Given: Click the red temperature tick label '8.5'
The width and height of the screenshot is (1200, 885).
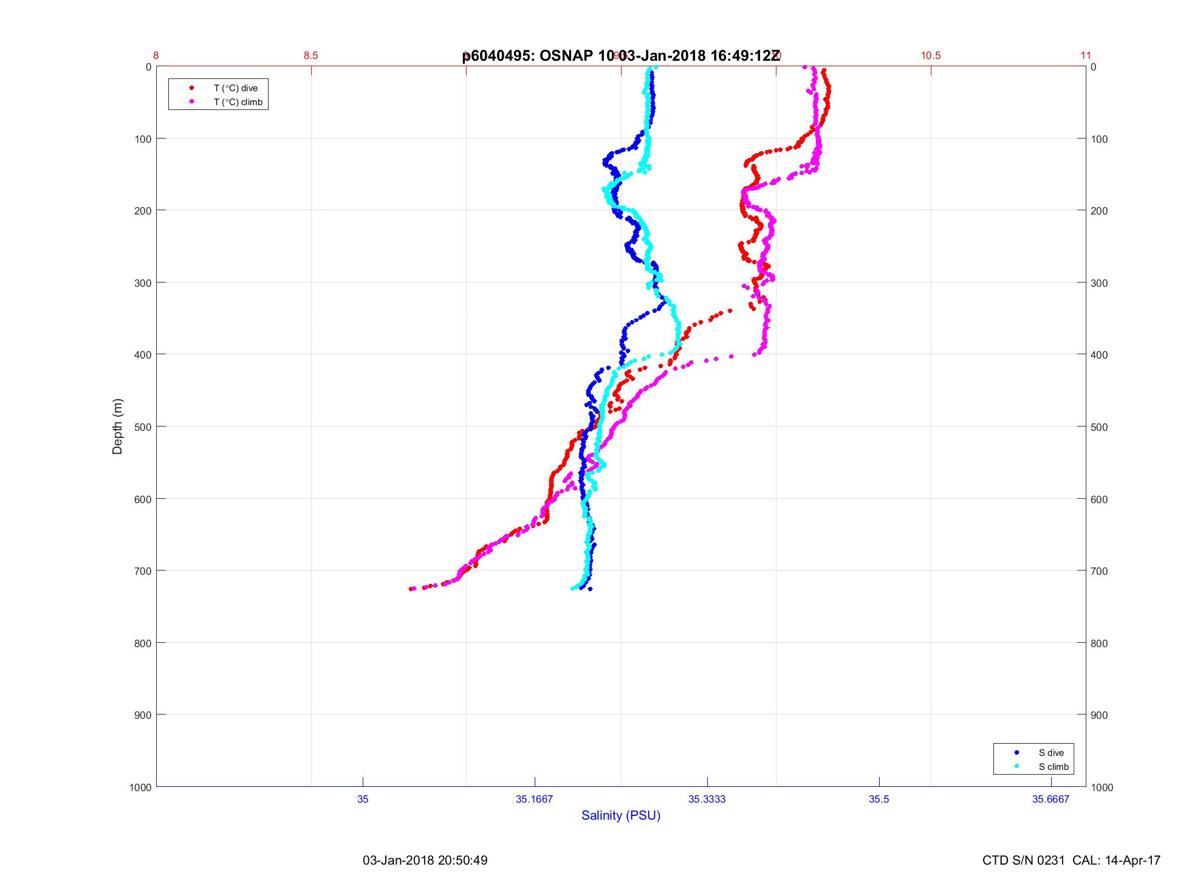Looking at the screenshot, I should [x=311, y=55].
